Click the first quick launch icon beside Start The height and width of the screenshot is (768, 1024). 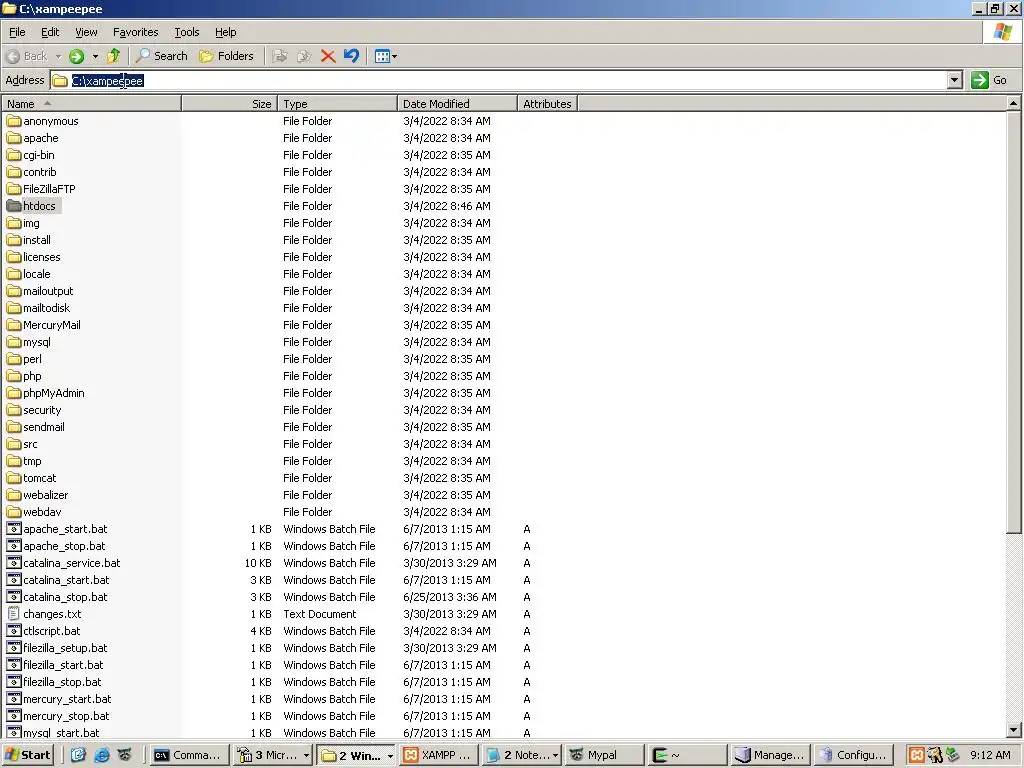[x=78, y=755]
